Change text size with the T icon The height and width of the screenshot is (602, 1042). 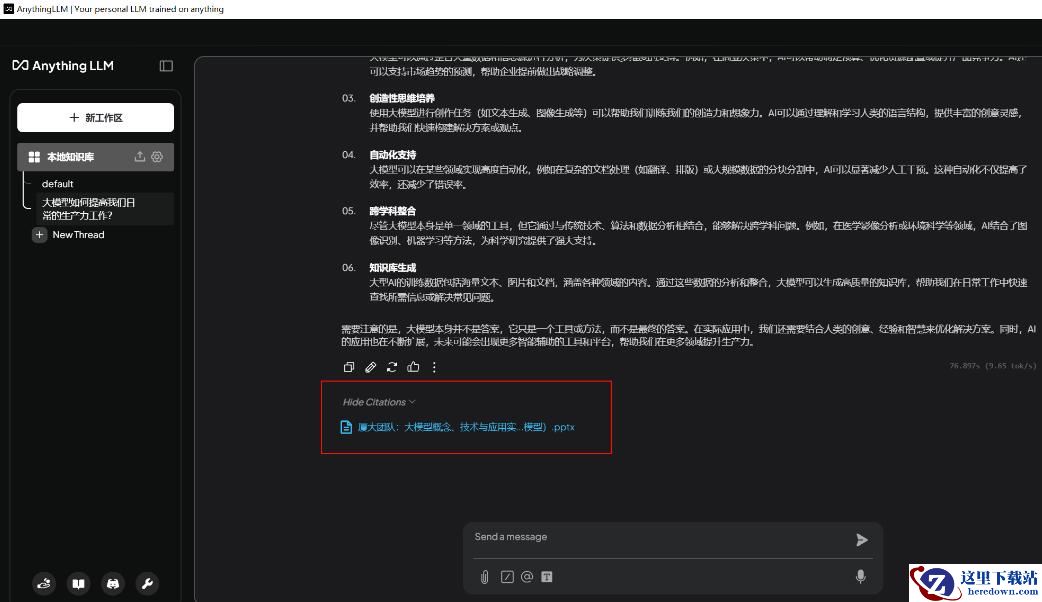point(546,577)
